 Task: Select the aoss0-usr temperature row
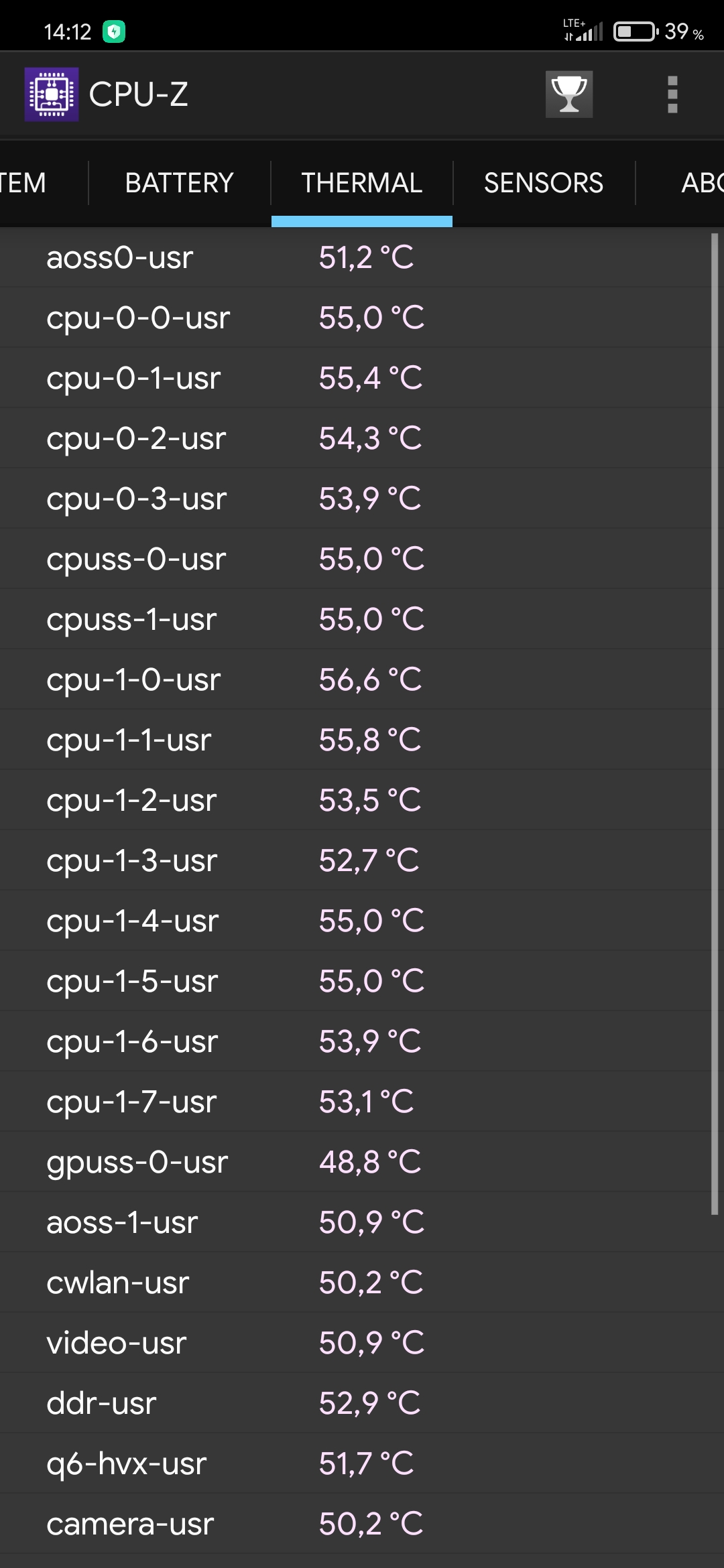(x=355, y=257)
